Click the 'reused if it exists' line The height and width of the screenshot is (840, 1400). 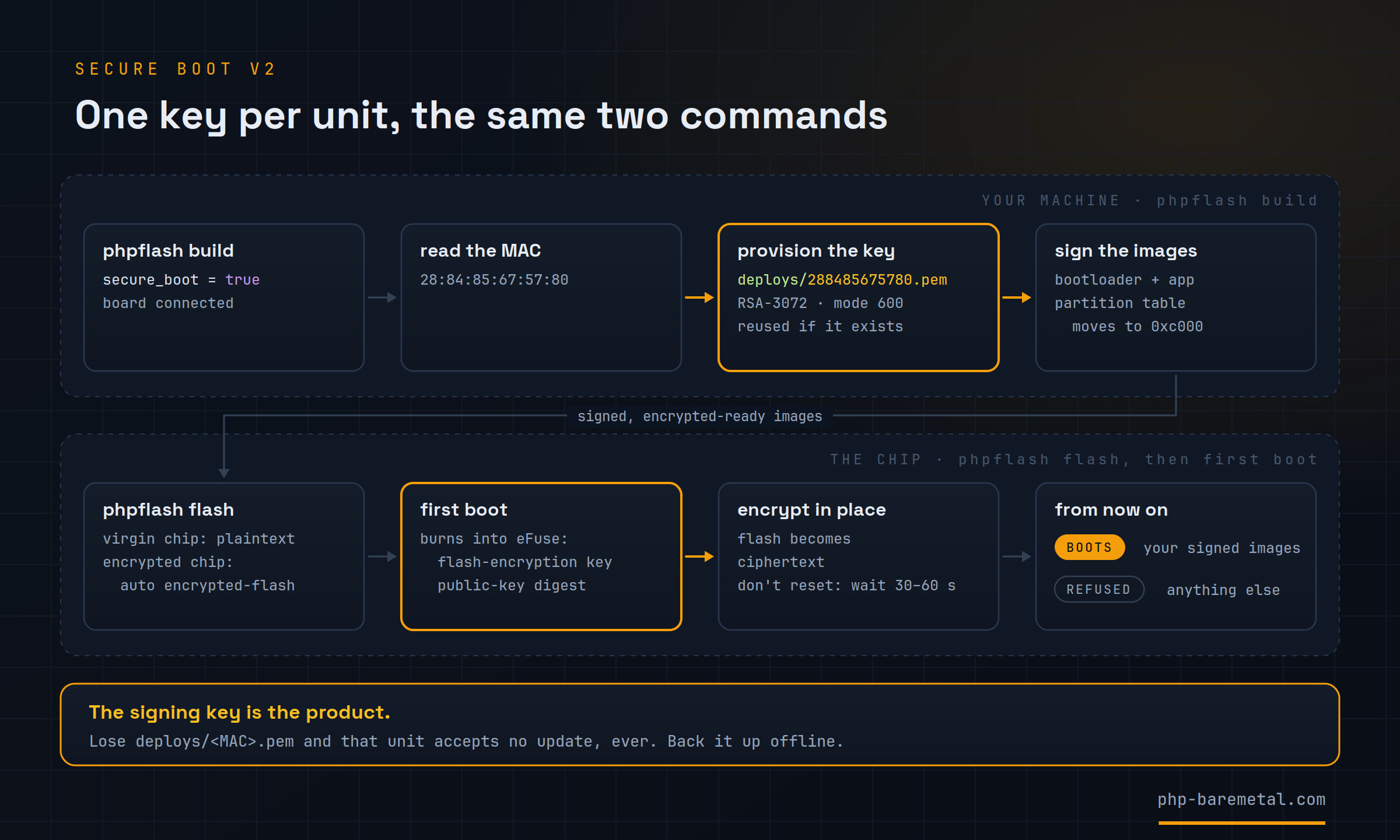click(x=820, y=327)
